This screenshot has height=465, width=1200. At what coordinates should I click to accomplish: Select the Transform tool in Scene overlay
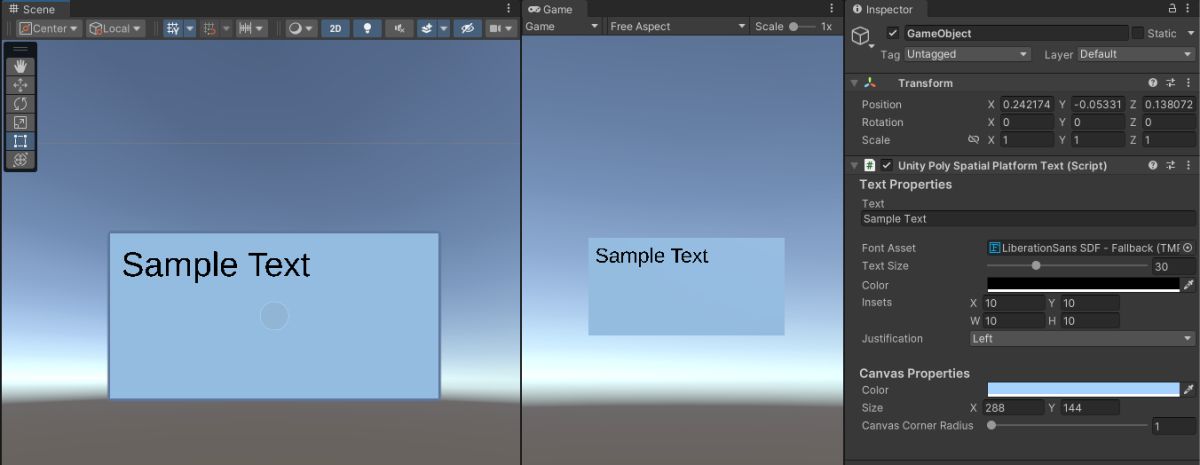[x=21, y=159]
